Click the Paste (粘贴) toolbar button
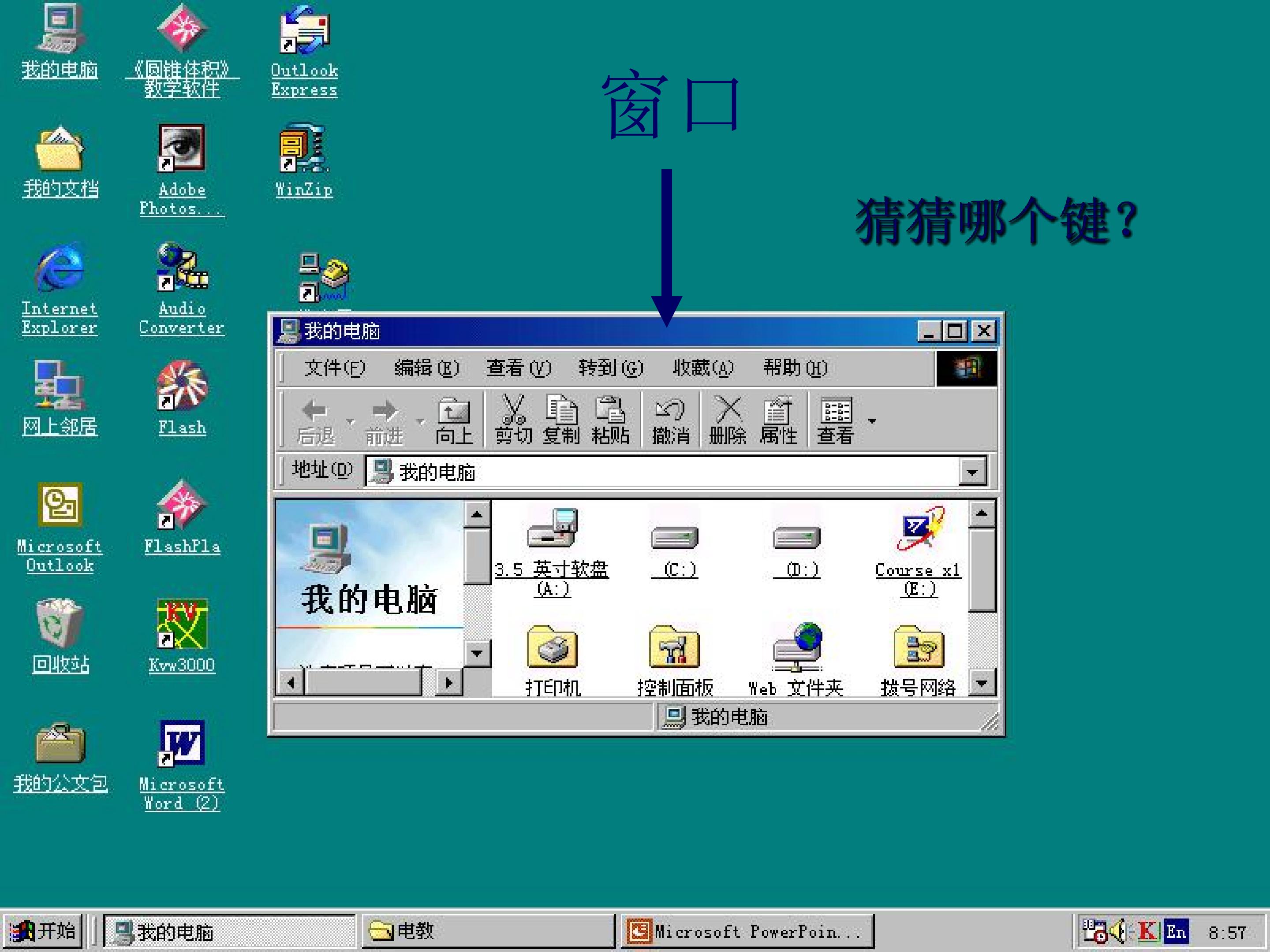 click(x=610, y=420)
